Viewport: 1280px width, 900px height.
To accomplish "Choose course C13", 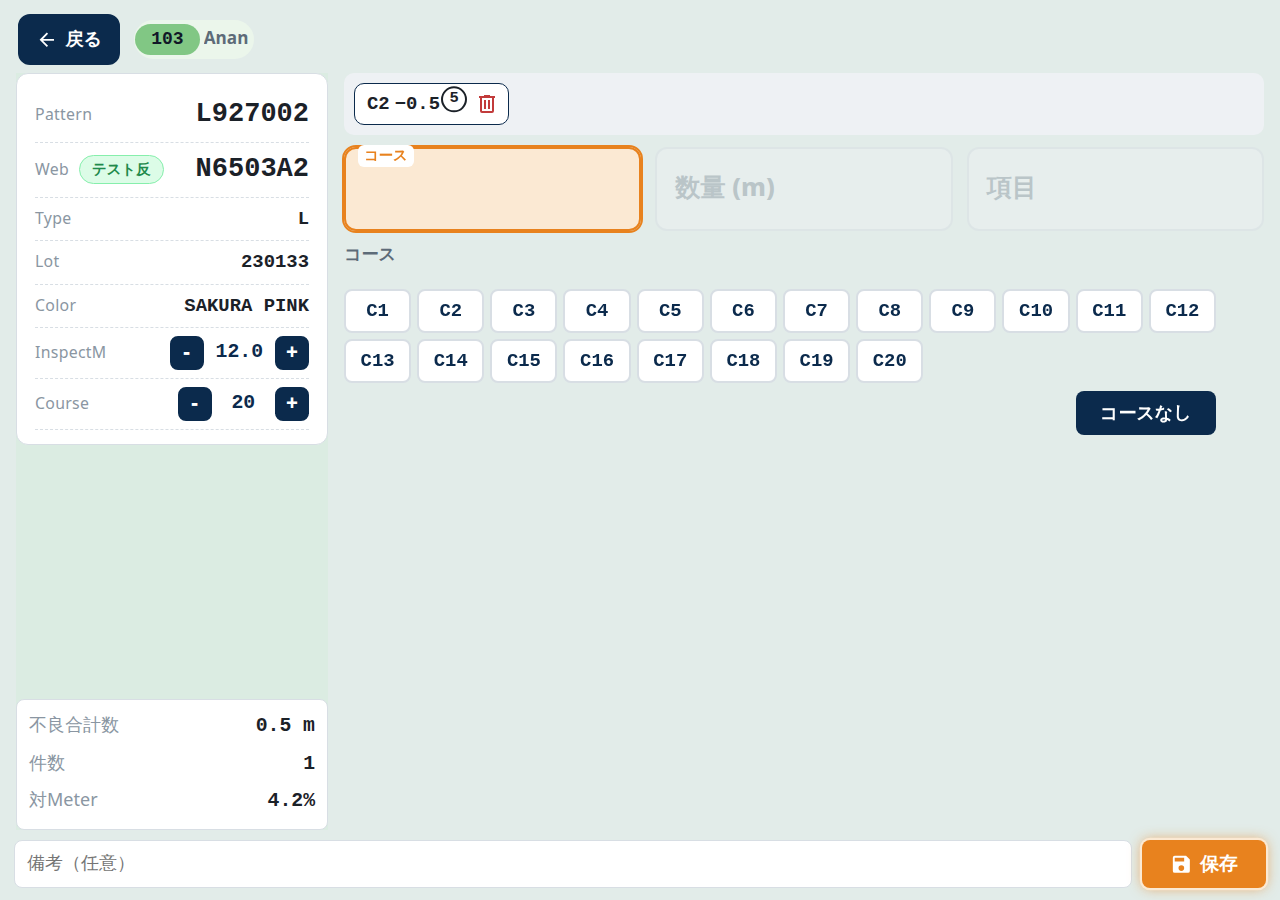I will point(377,361).
